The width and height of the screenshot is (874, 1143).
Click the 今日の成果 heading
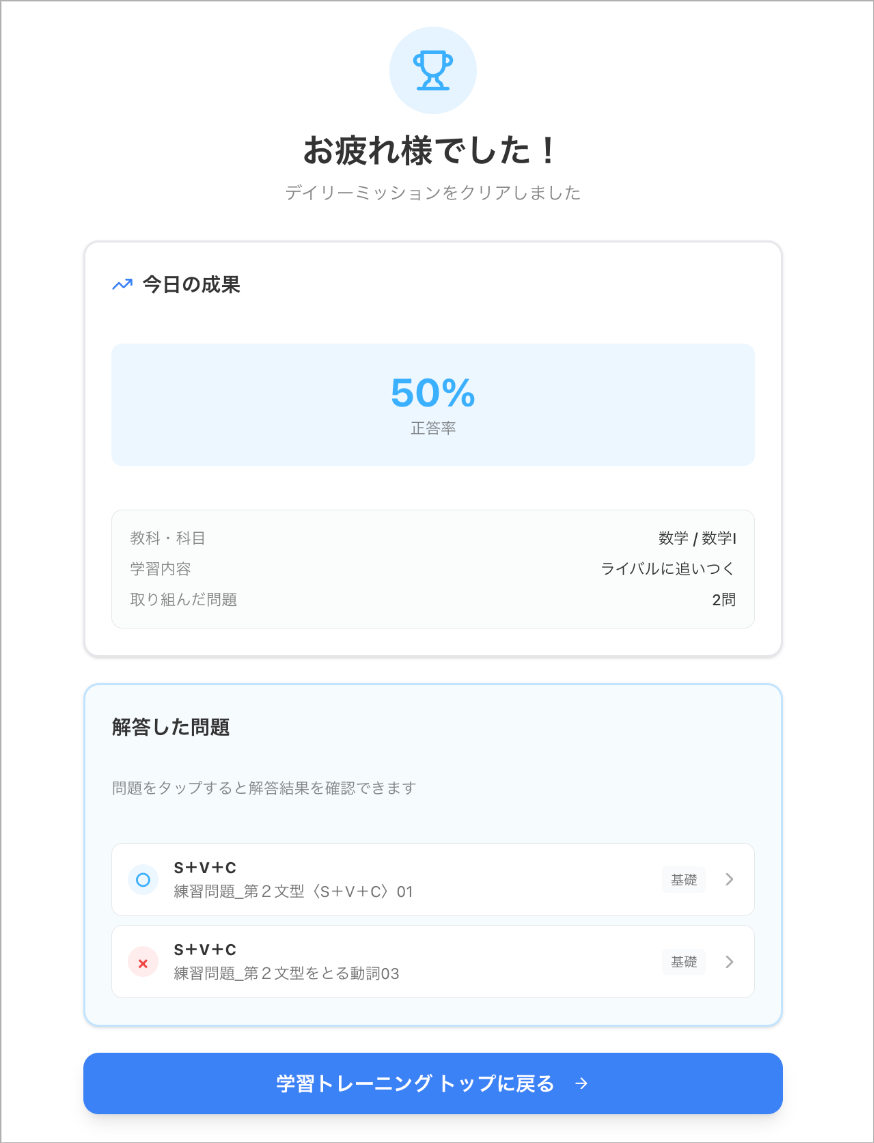point(191,284)
